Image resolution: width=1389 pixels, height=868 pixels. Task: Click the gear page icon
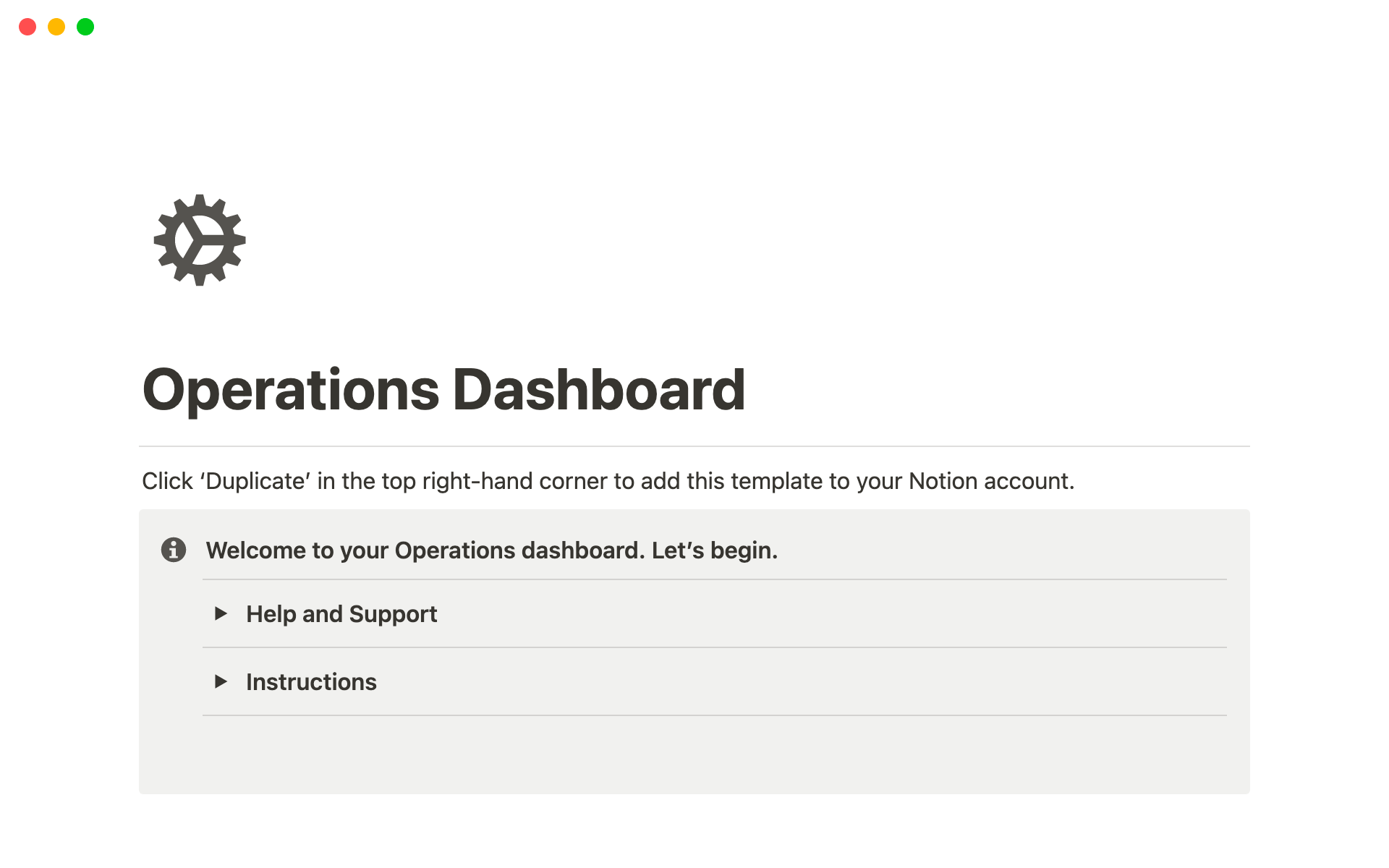coord(200,240)
